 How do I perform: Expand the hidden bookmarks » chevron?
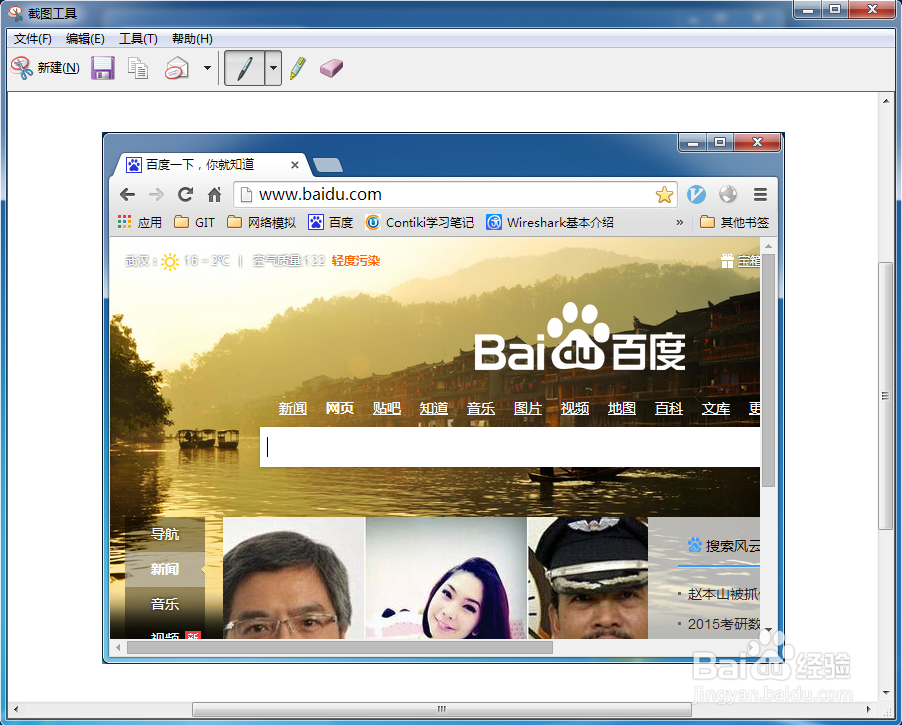coord(679,222)
